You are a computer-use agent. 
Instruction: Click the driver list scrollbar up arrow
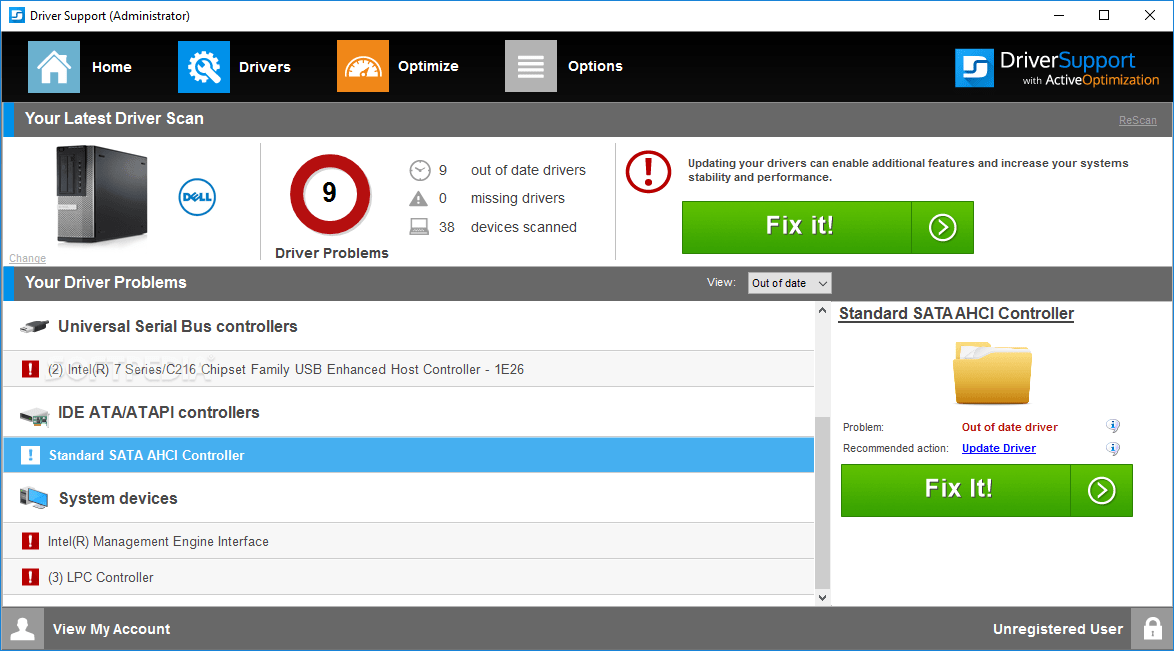(823, 310)
